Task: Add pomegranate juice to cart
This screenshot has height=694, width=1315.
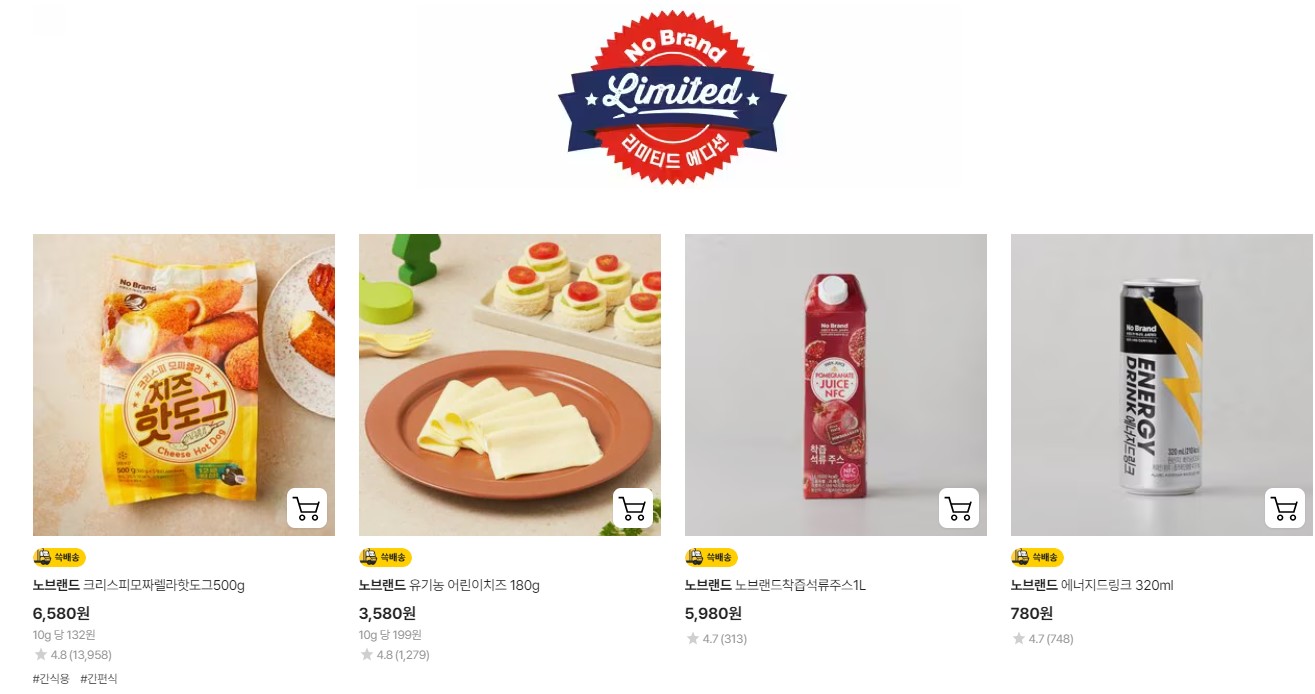Action: (x=959, y=508)
